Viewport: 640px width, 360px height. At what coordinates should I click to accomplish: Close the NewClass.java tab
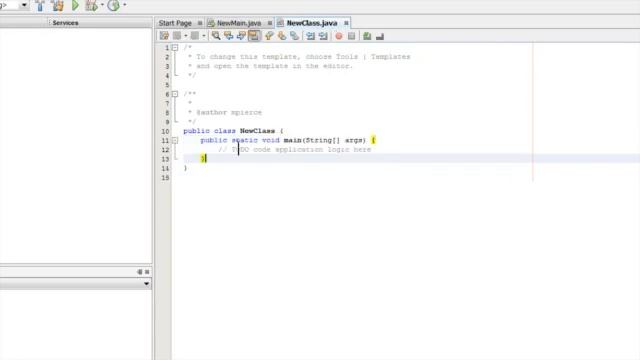[346, 23]
